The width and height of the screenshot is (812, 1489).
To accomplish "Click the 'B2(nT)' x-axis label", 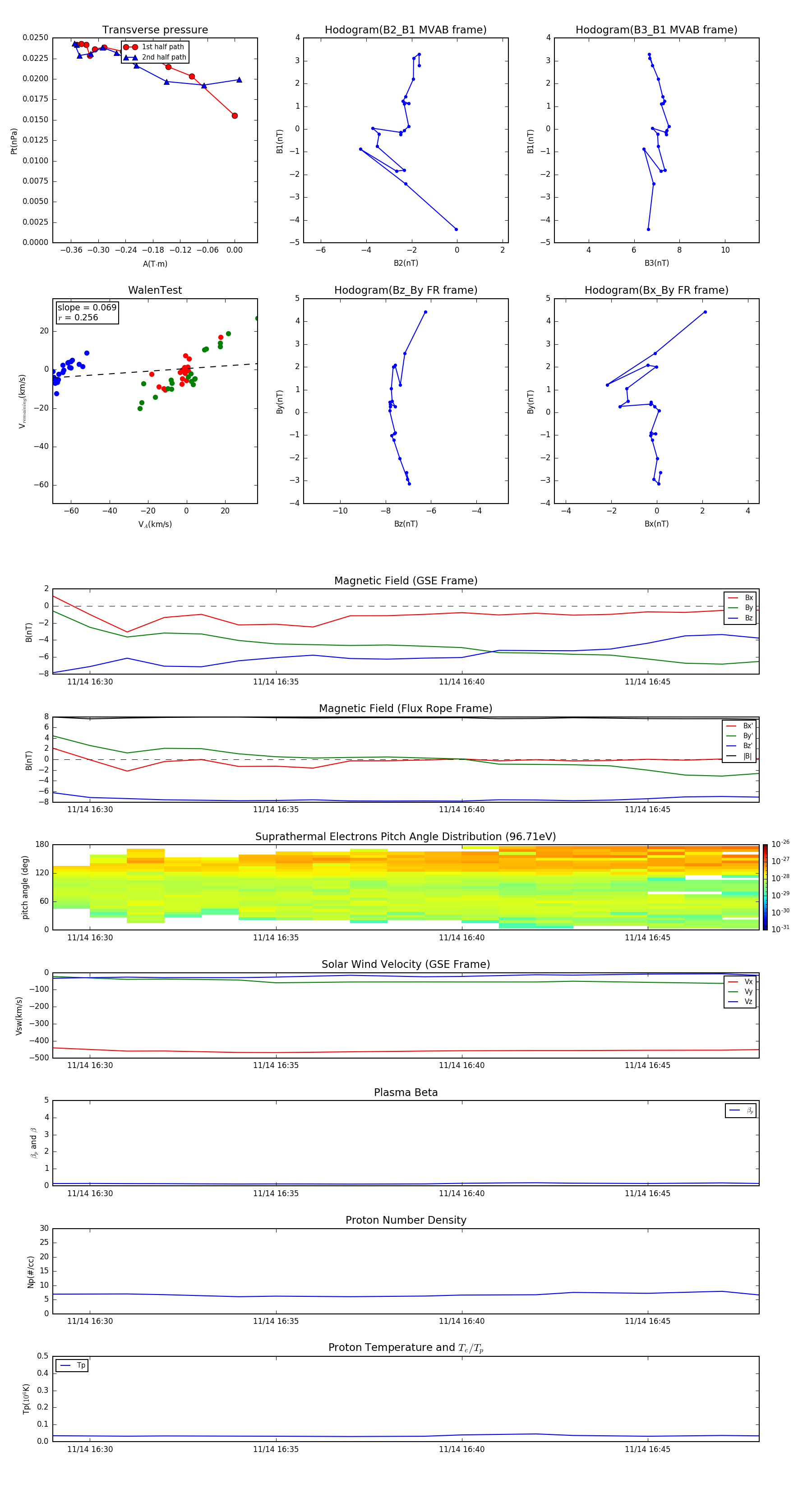I will (406, 263).
